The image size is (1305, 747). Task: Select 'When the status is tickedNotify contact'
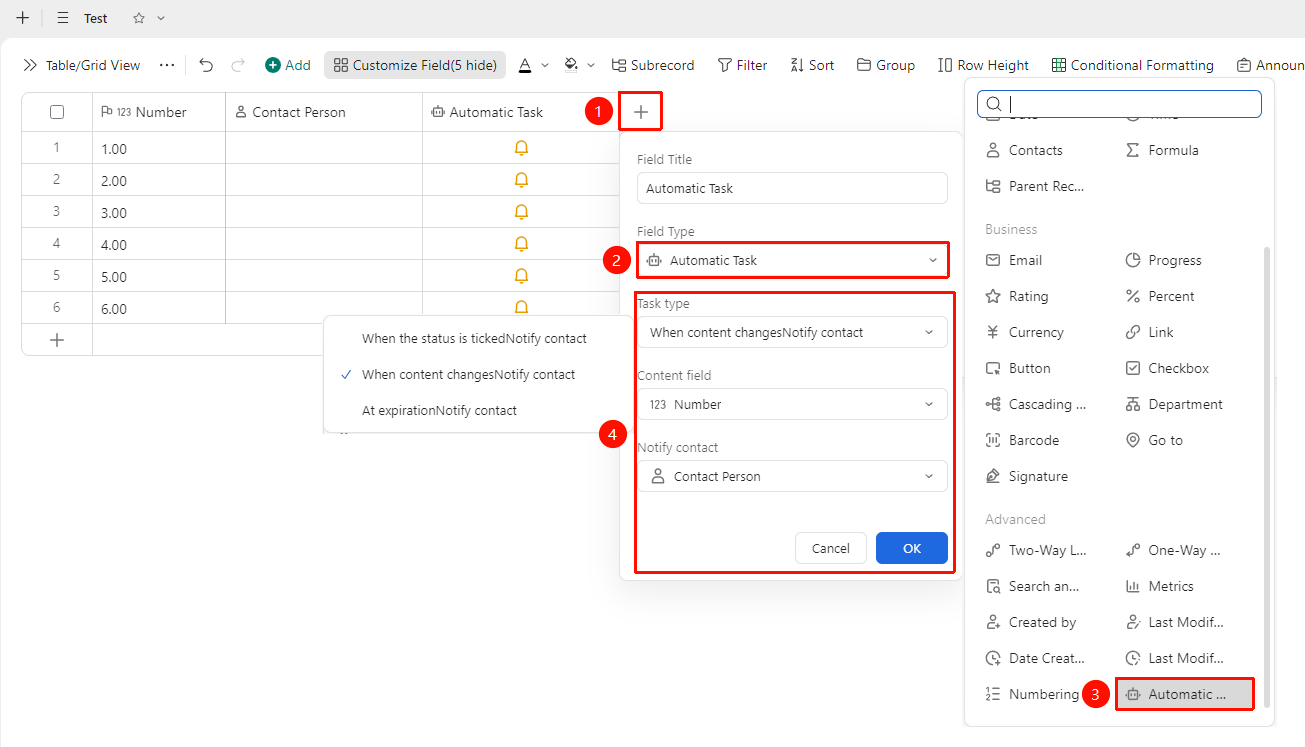[475, 338]
